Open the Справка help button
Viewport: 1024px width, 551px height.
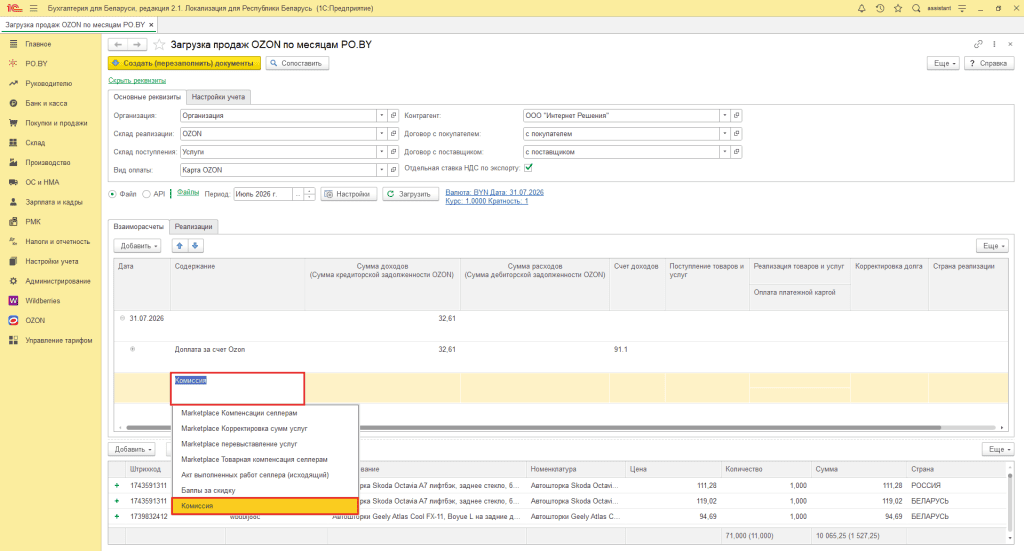tap(989, 63)
